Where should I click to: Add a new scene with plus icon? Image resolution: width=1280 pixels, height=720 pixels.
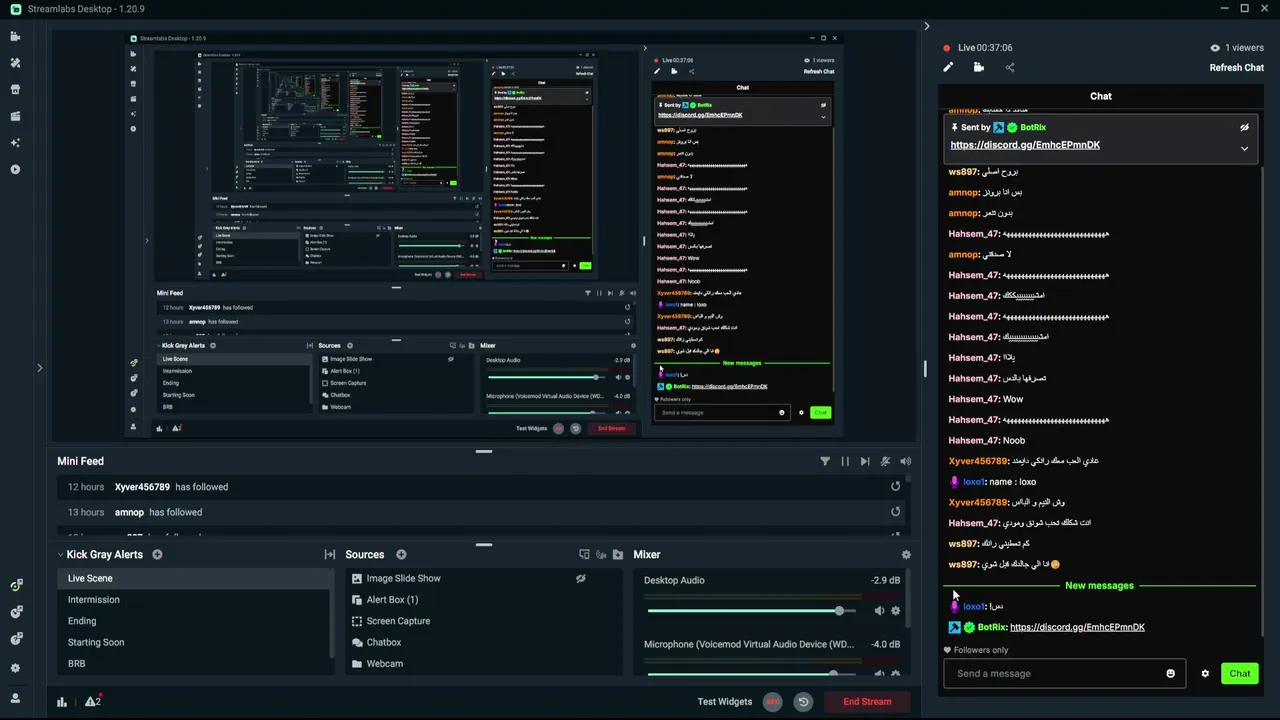click(157, 554)
